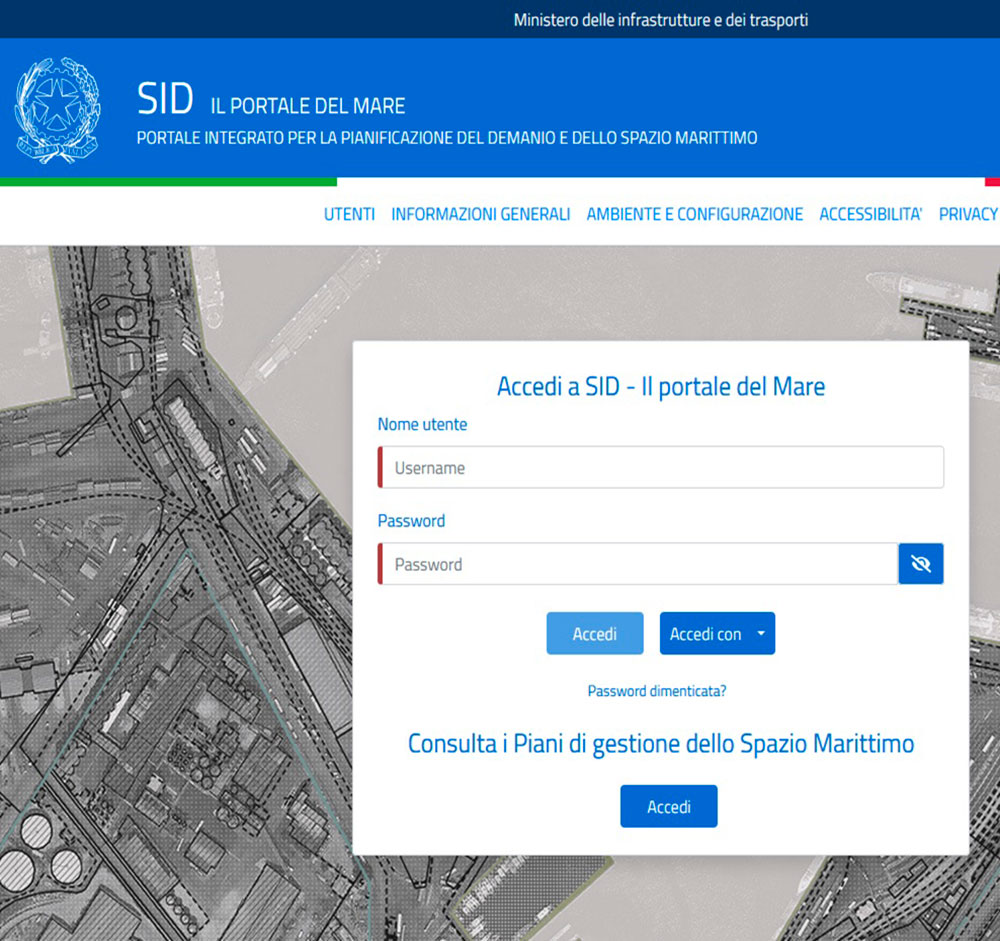
Task: Open the UTENTI menu
Action: [349, 214]
